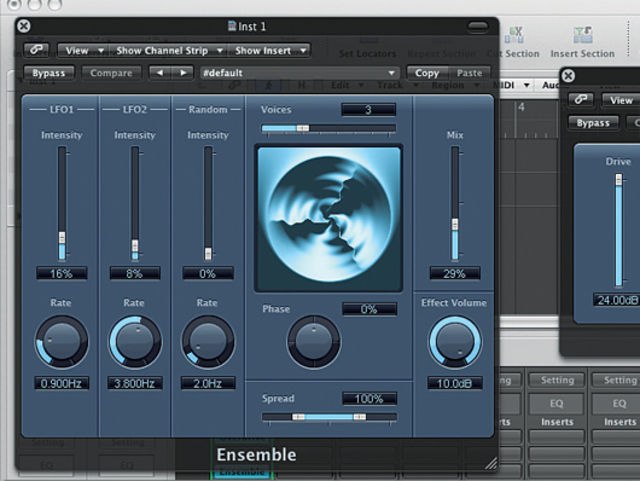Open View menu in the right plugin window

coord(621,100)
